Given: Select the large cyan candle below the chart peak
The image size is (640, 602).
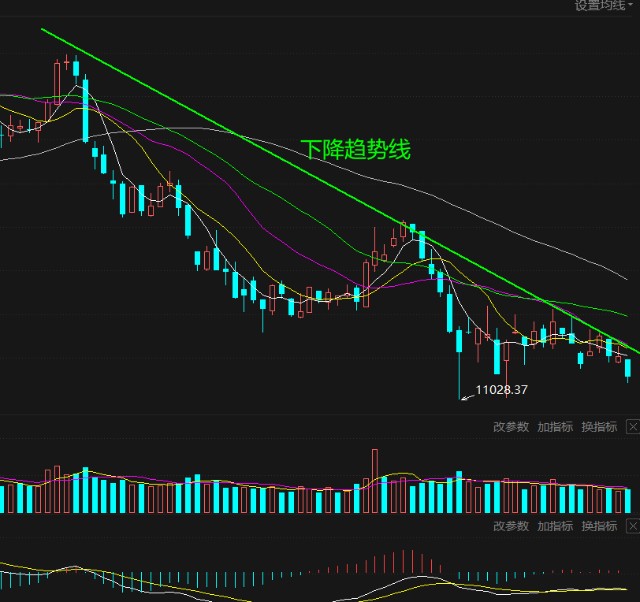Looking at the screenshot, I should point(86,108).
